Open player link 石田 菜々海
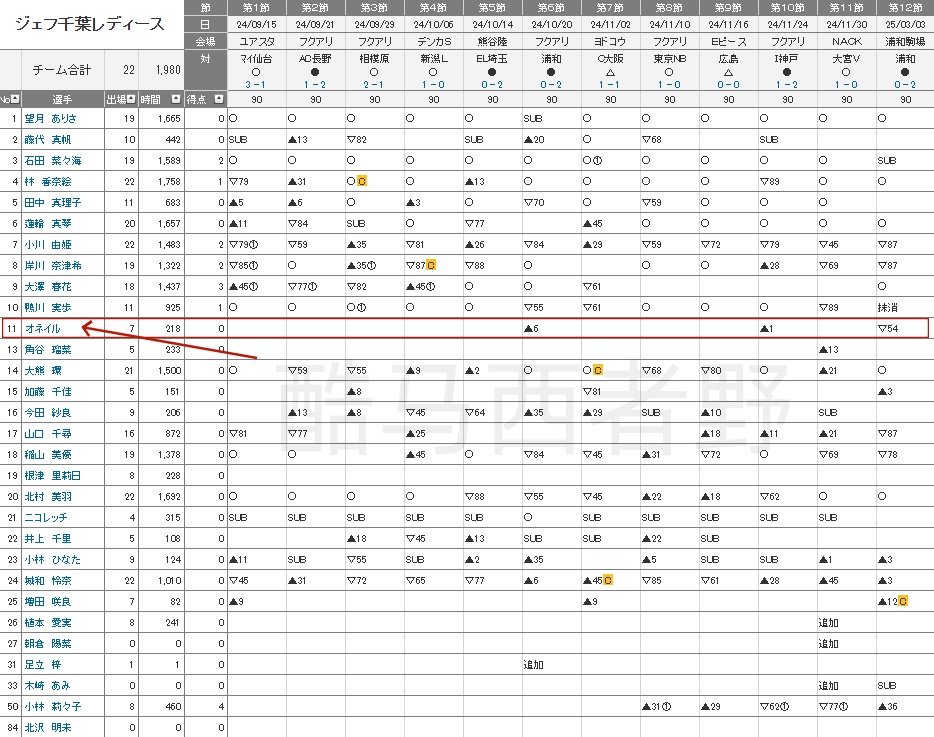 pyautogui.click(x=53, y=160)
